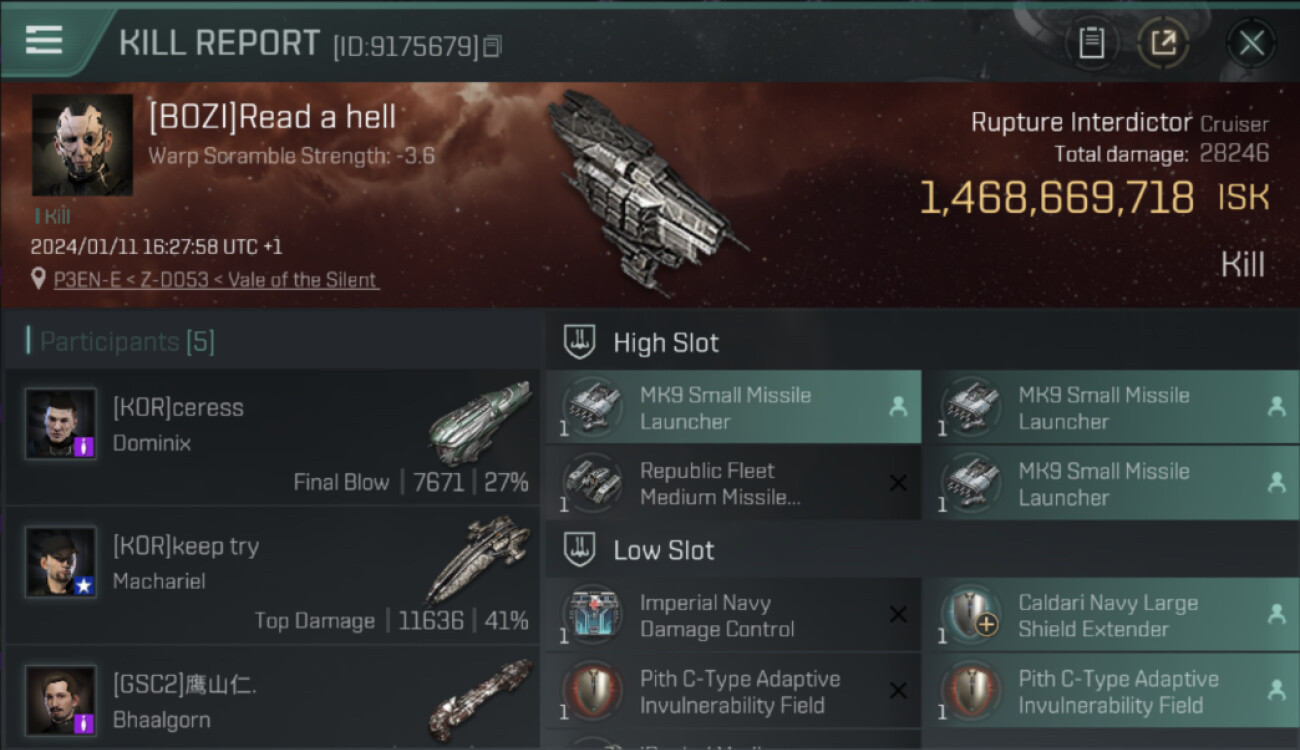Open Read a hell pilot portrait
Screen dimensions: 1300x750
pyautogui.click(x=82, y=145)
